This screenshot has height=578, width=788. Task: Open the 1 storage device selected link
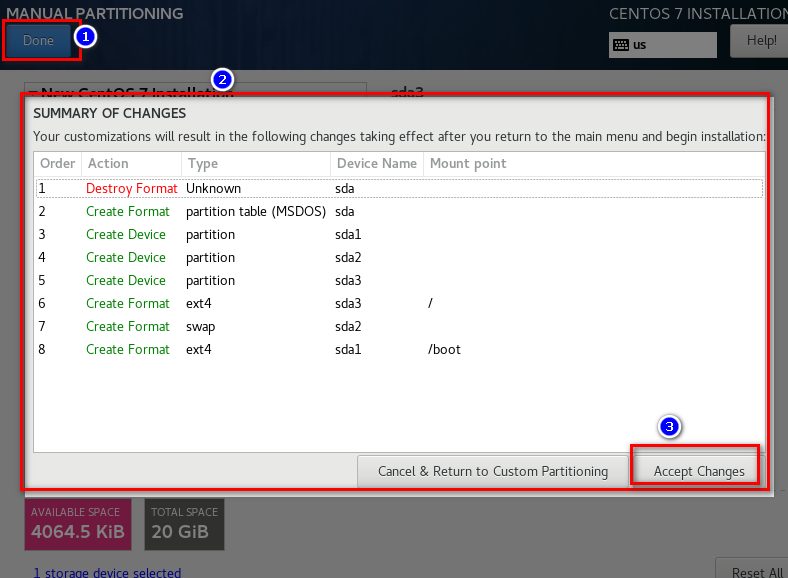[x=107, y=572]
